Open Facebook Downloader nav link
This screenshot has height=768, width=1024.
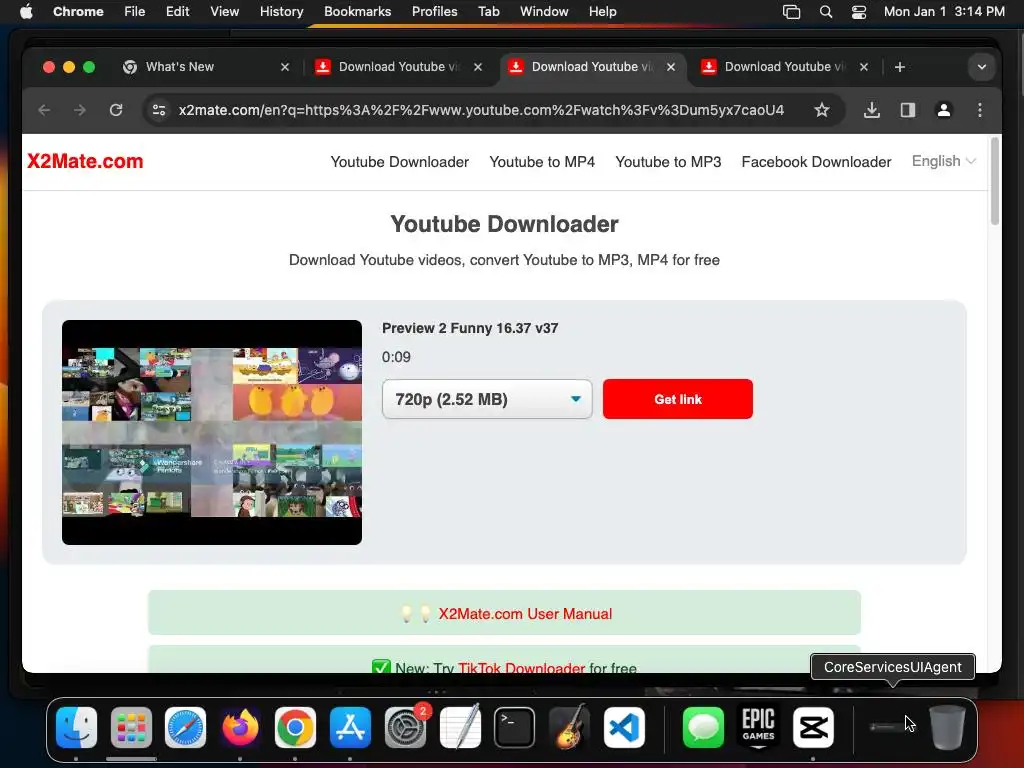pyautogui.click(x=816, y=162)
